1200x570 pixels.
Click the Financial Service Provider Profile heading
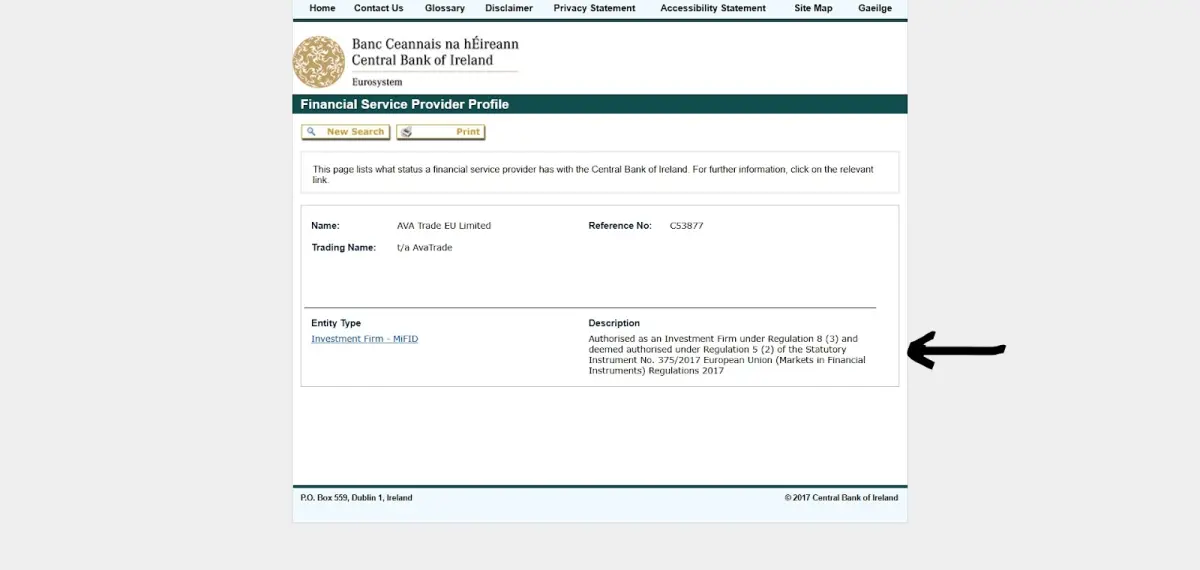(405, 104)
